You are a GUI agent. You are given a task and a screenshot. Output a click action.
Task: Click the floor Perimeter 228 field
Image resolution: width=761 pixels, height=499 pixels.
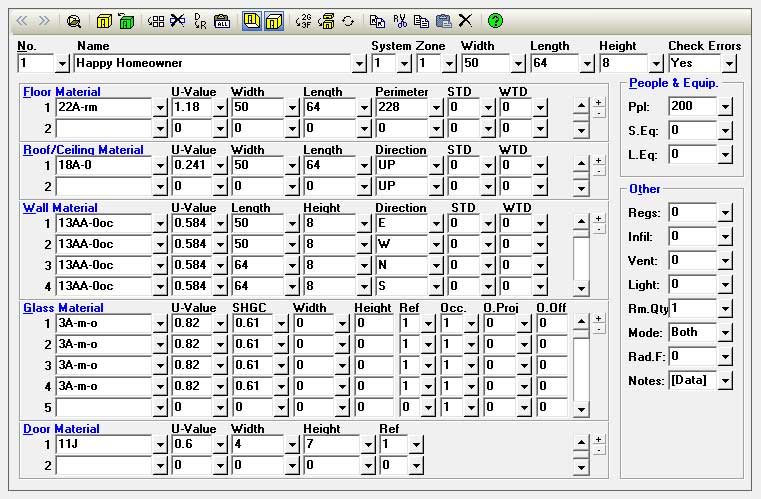click(x=402, y=107)
